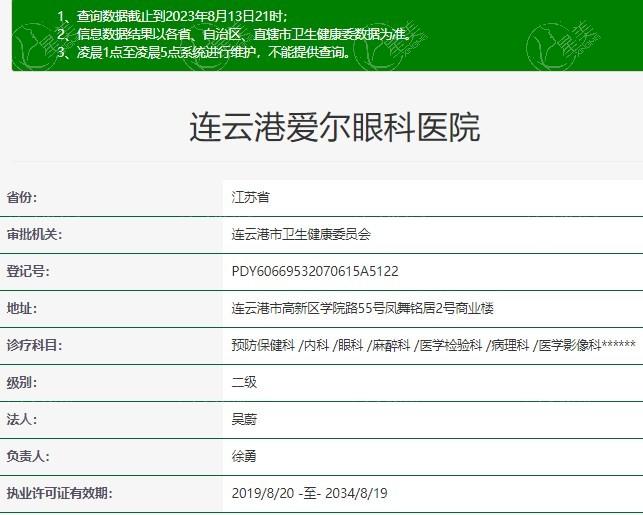Click the 法人 label
643x515 pixels.
pyautogui.click(x=22, y=419)
